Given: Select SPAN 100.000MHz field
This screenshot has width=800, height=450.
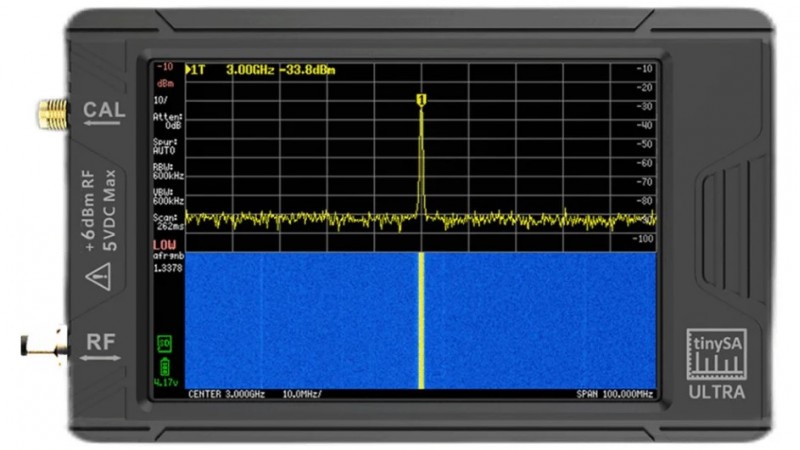Looking at the screenshot, I should click(x=614, y=393).
